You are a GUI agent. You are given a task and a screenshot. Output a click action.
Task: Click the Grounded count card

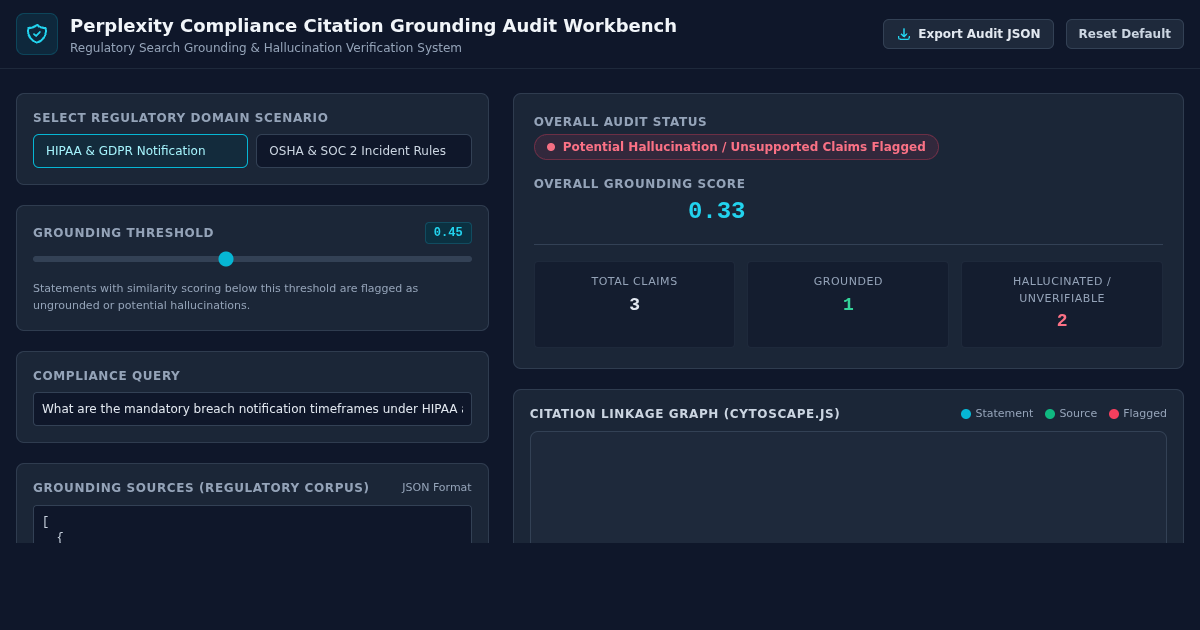(x=848, y=305)
